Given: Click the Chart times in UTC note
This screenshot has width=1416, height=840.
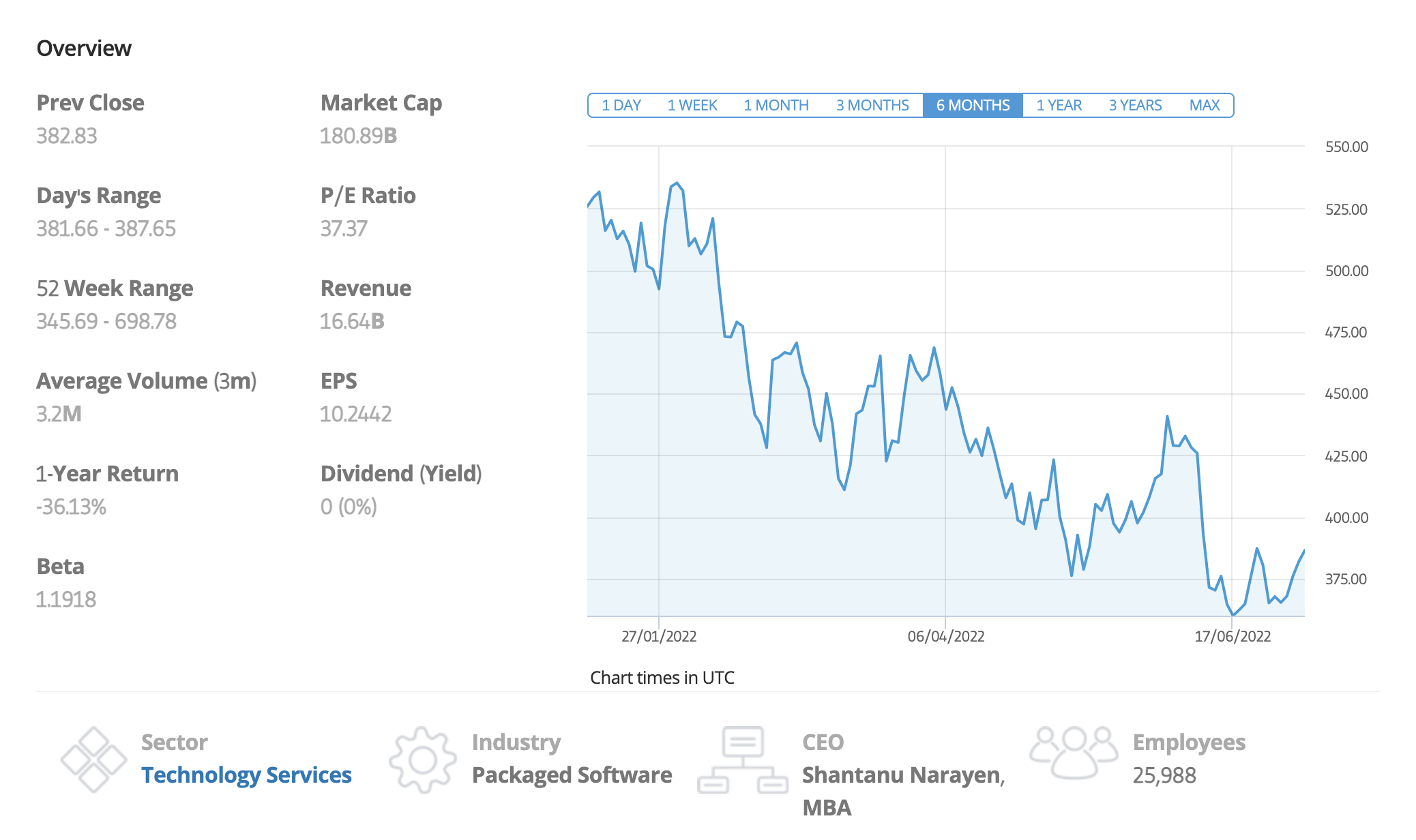Looking at the screenshot, I should (x=662, y=678).
